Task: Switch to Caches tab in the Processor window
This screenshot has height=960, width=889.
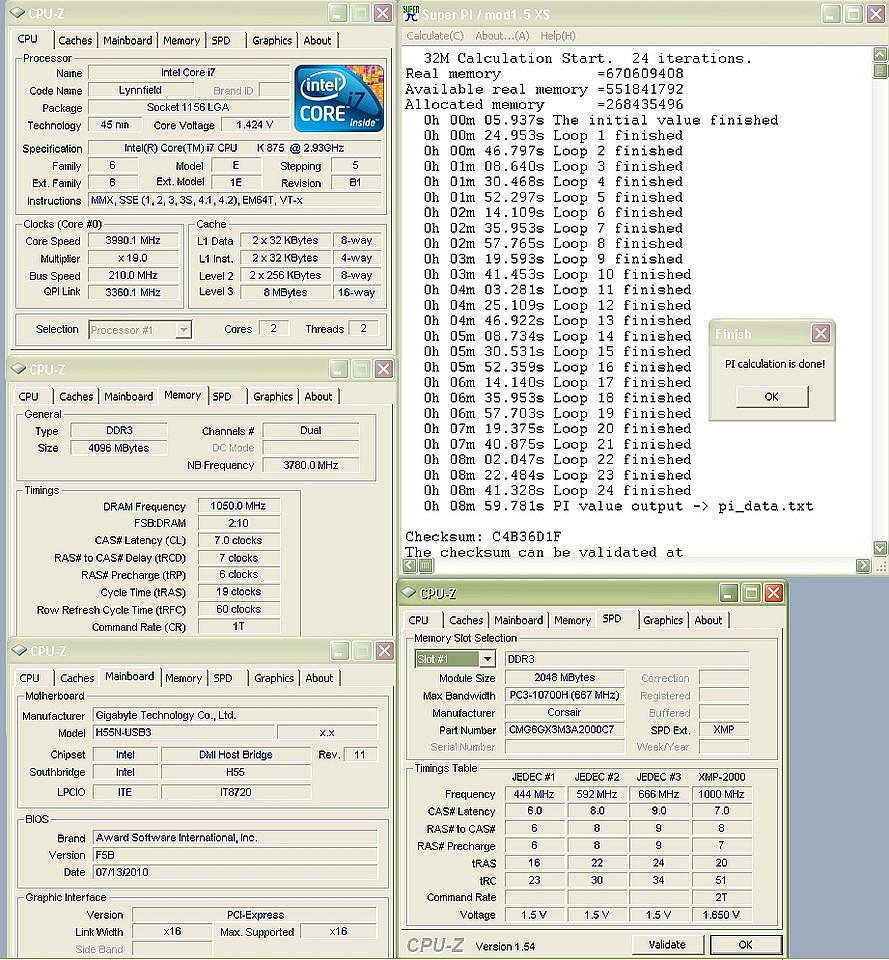Action: click(75, 40)
